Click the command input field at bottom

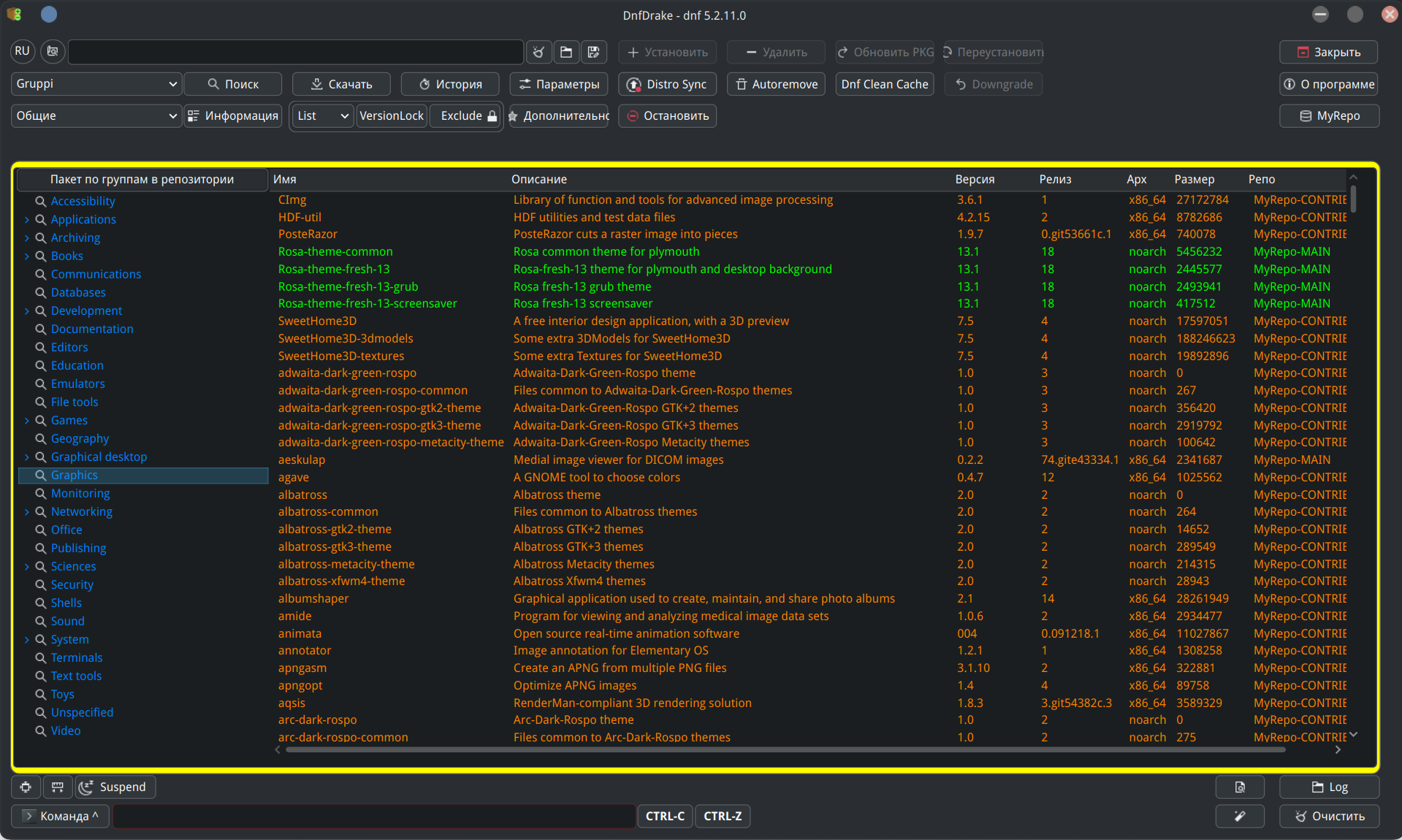373,816
